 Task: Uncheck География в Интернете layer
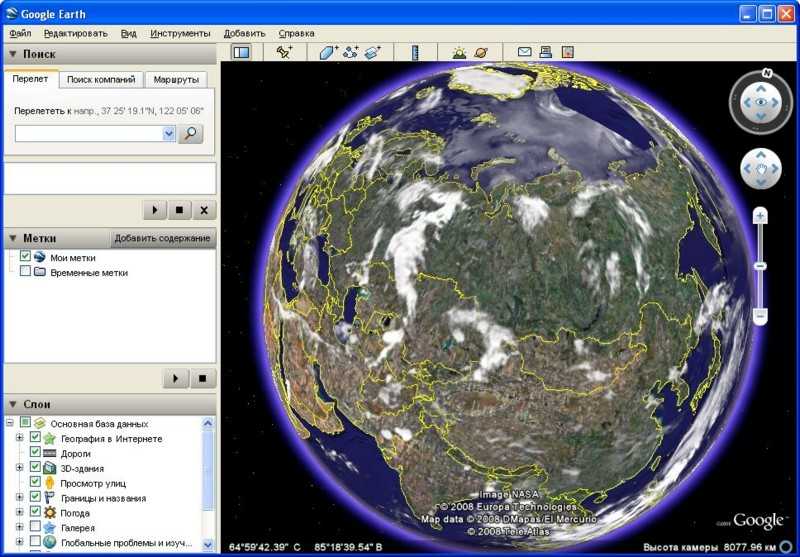tap(35, 437)
